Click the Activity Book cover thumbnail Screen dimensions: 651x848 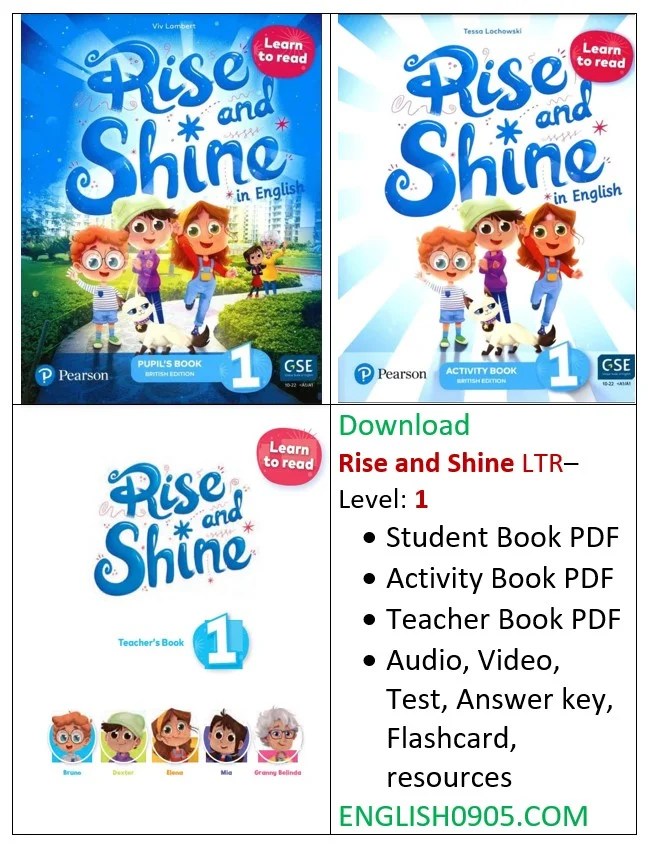(486, 209)
